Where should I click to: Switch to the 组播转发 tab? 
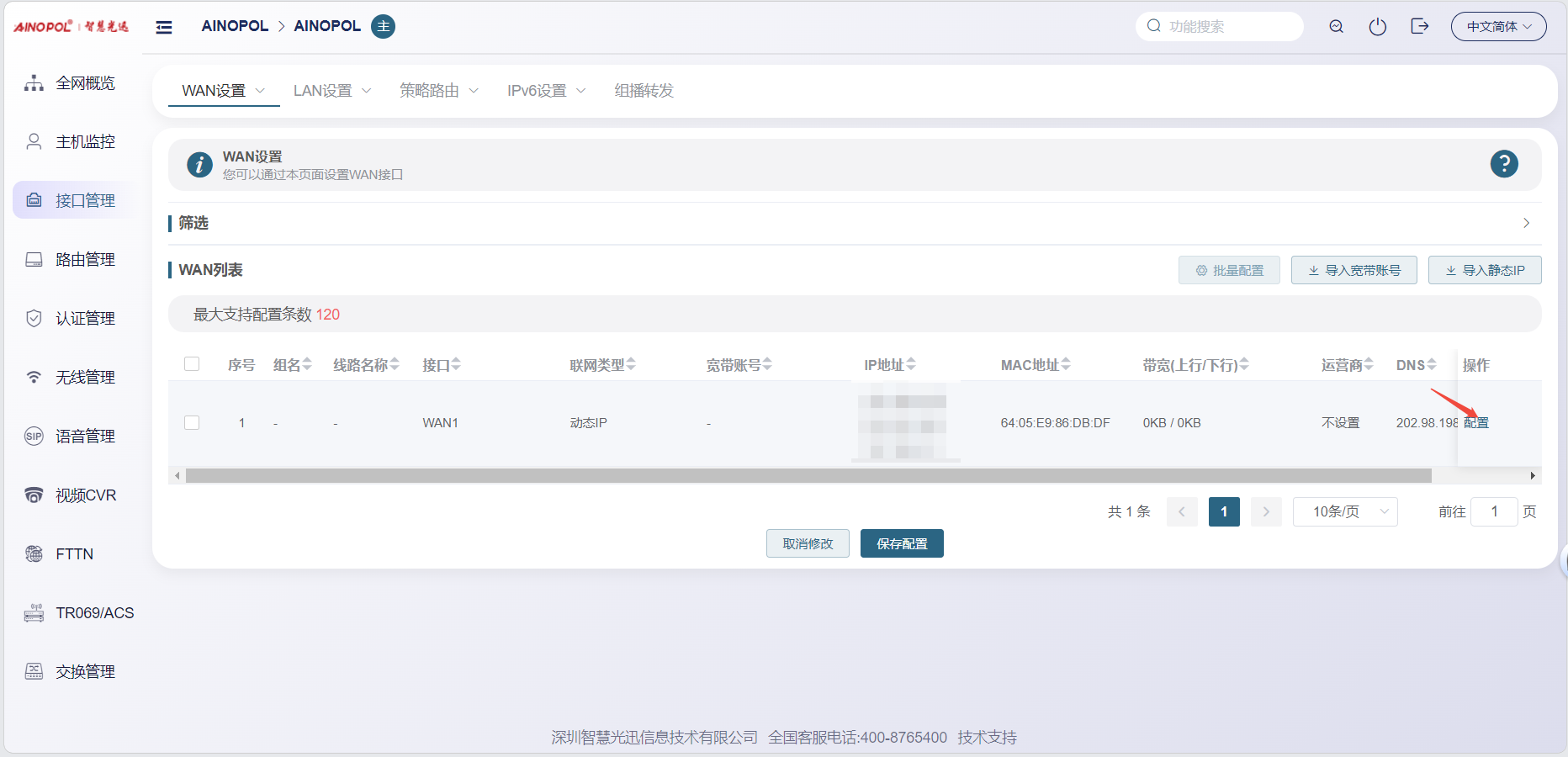coord(644,91)
